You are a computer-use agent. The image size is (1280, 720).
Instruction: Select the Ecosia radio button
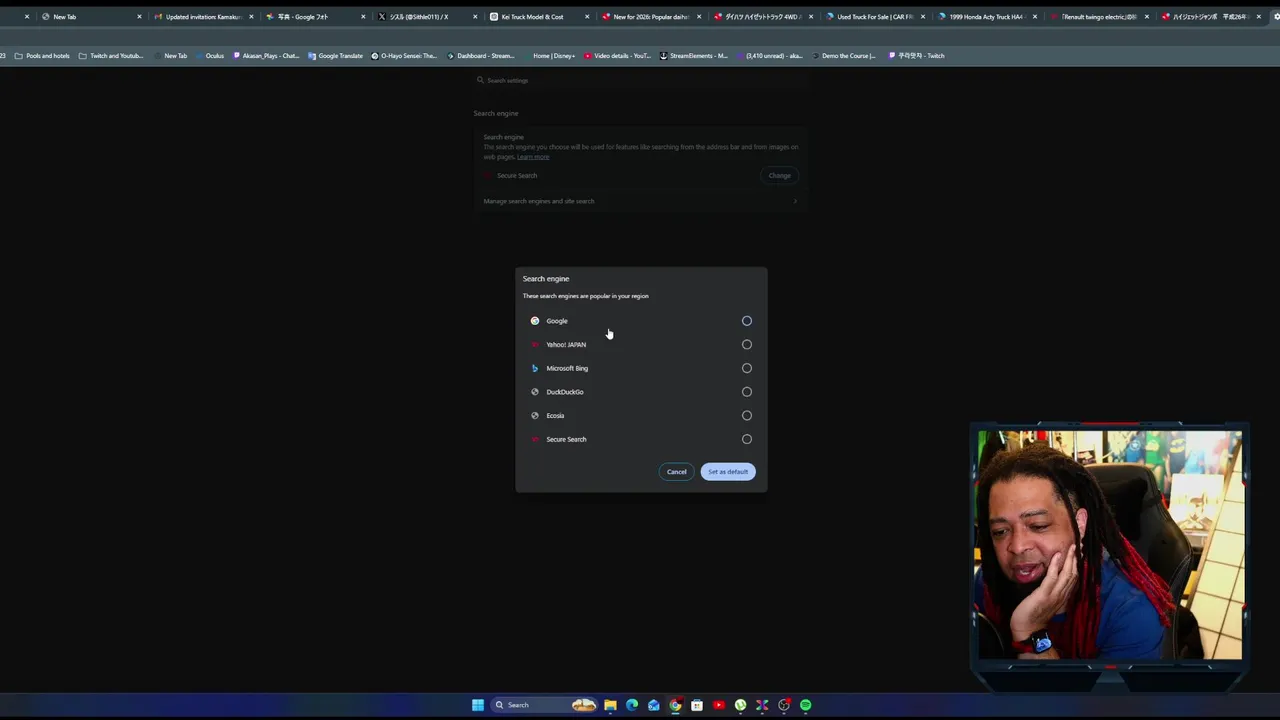coord(747,416)
